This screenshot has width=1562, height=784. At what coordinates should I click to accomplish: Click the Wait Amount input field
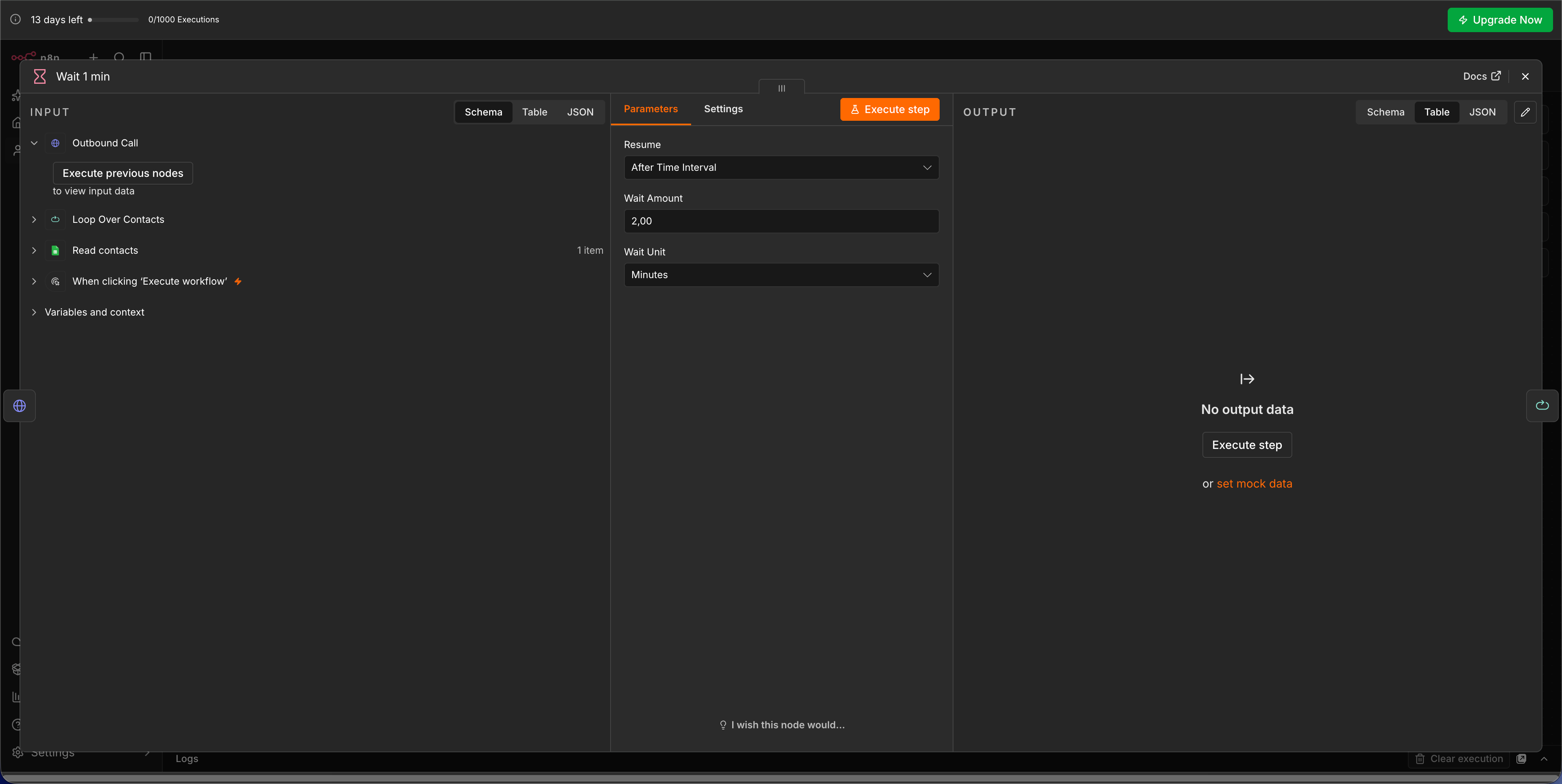(x=781, y=221)
